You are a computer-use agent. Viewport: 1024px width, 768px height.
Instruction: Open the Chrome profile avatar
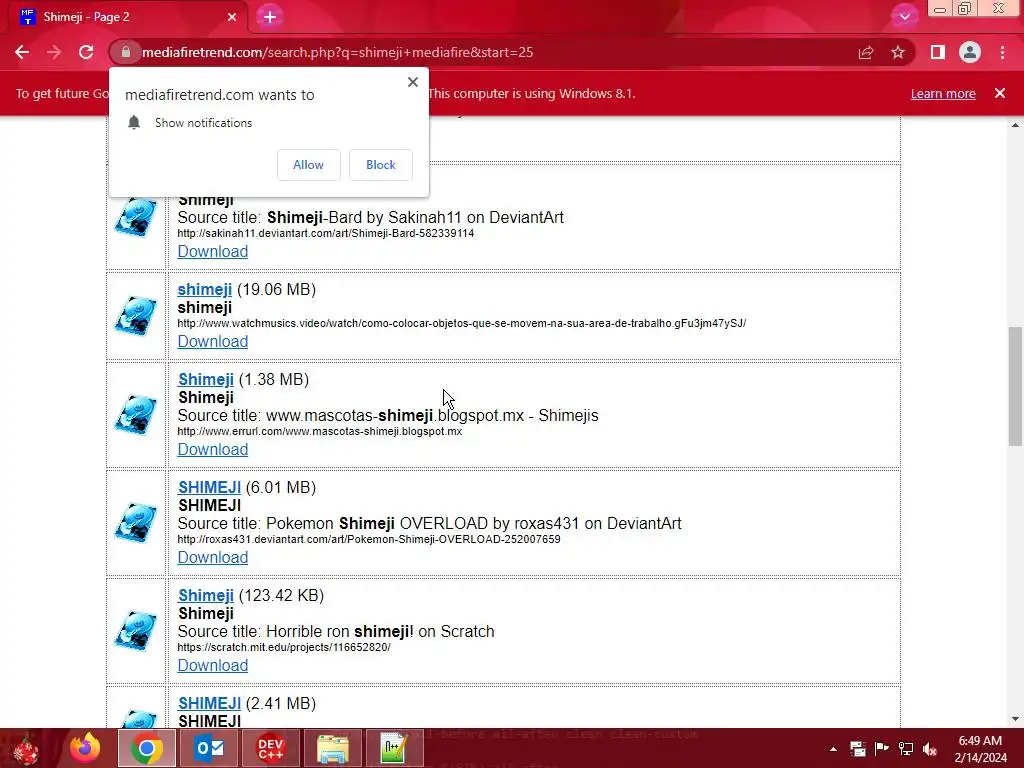pos(970,52)
